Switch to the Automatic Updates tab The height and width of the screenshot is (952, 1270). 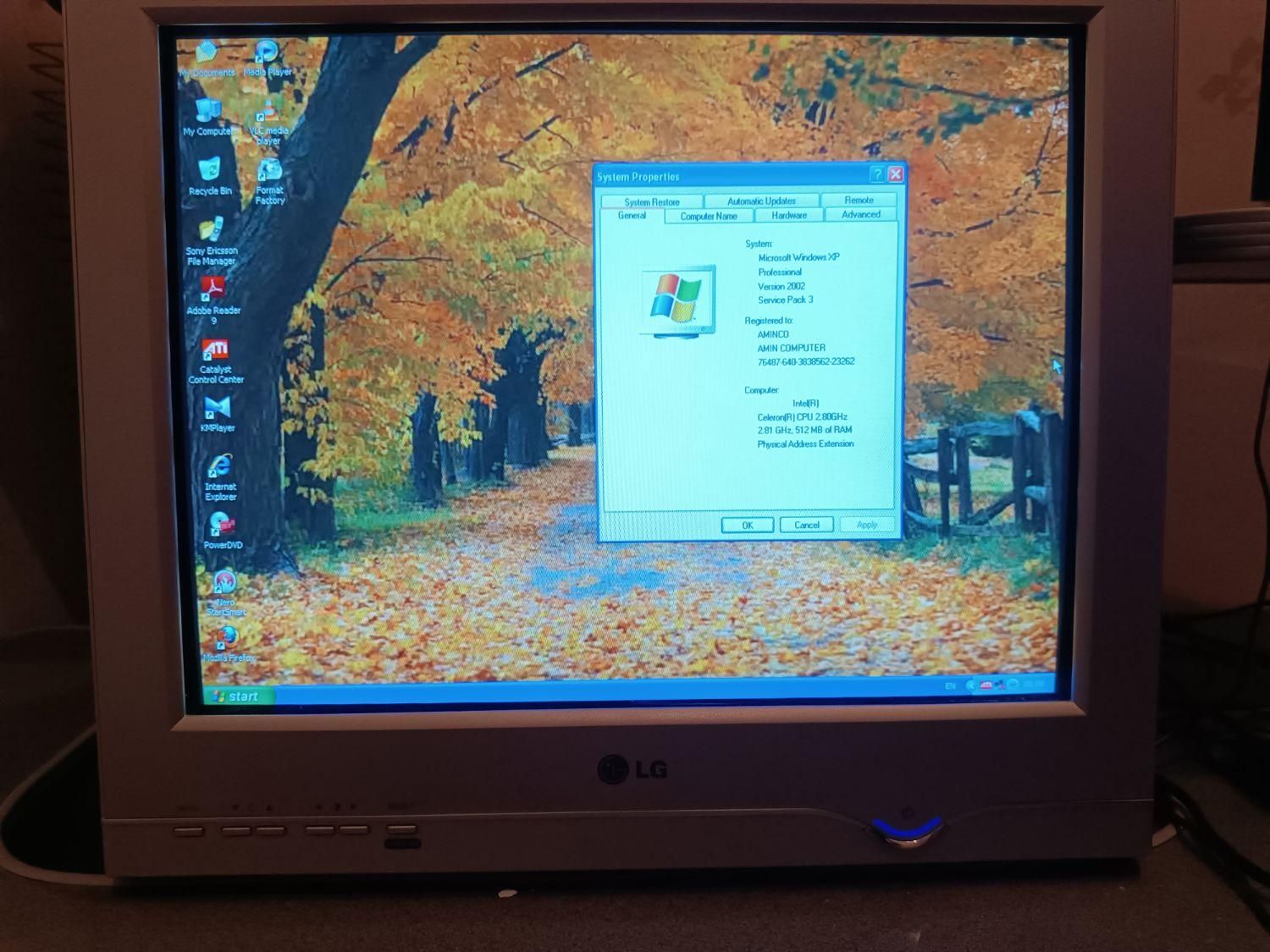point(761,201)
